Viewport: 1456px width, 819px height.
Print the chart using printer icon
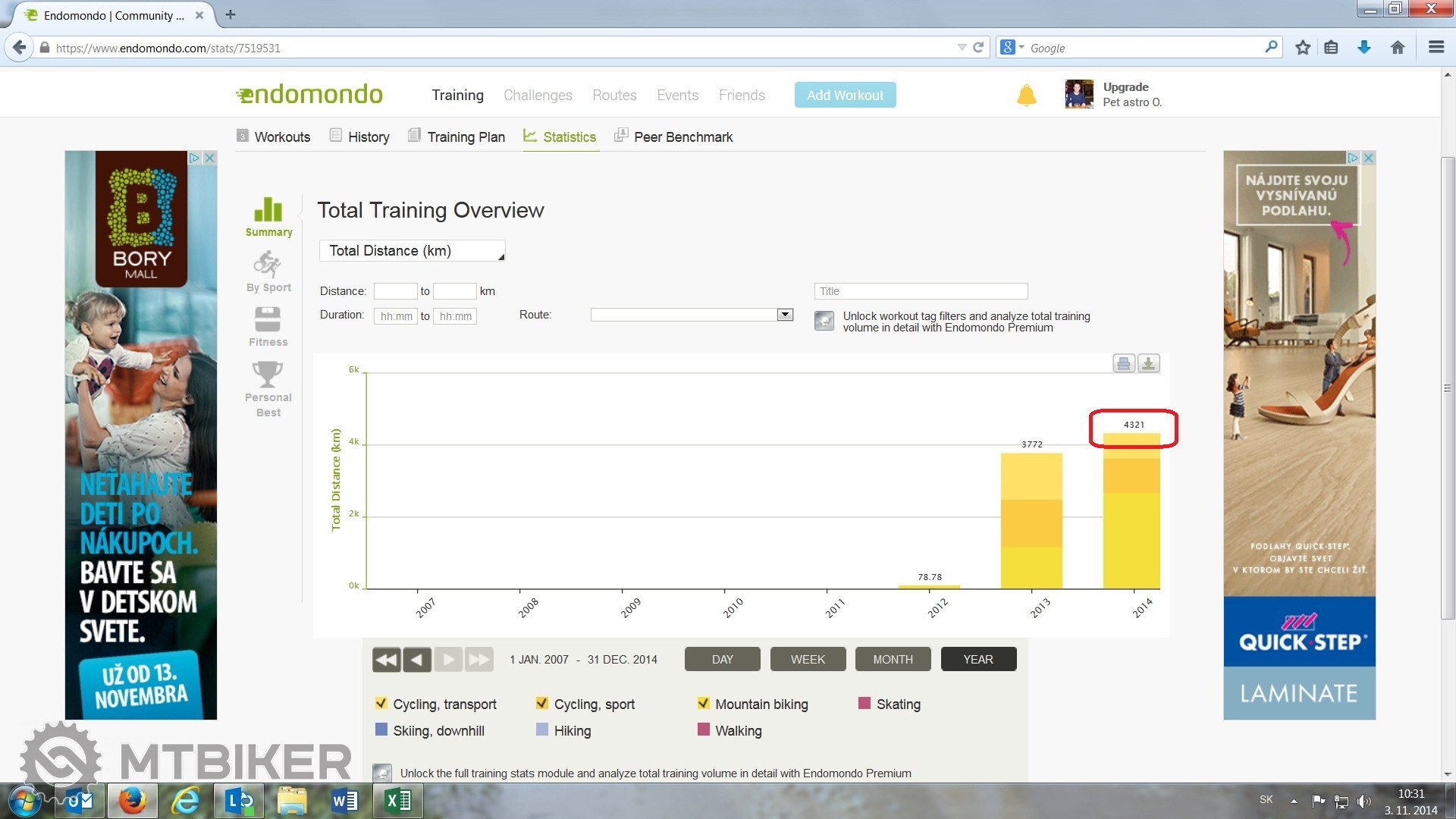coord(1123,364)
